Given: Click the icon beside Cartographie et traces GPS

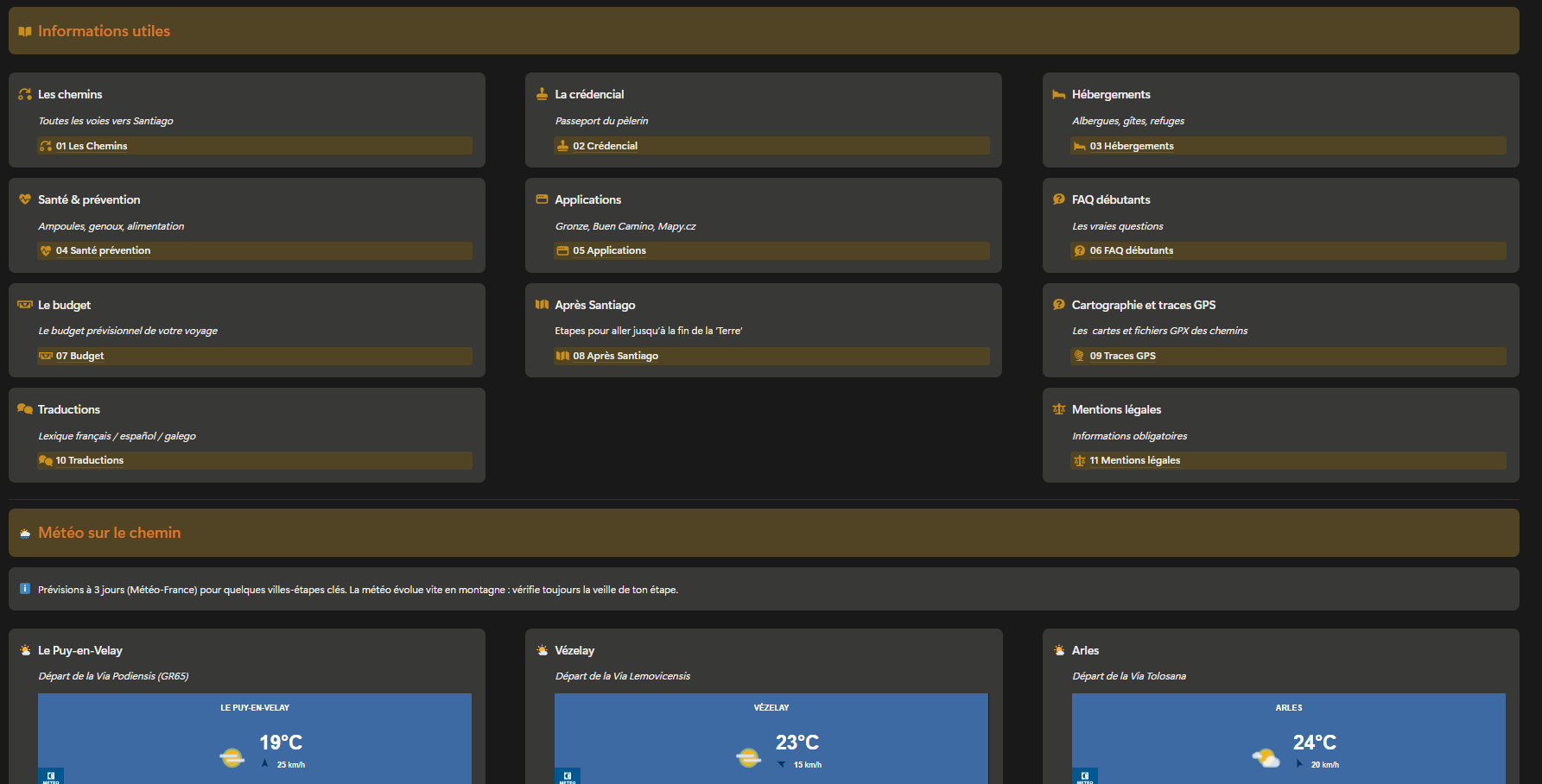Looking at the screenshot, I should tap(1058, 305).
